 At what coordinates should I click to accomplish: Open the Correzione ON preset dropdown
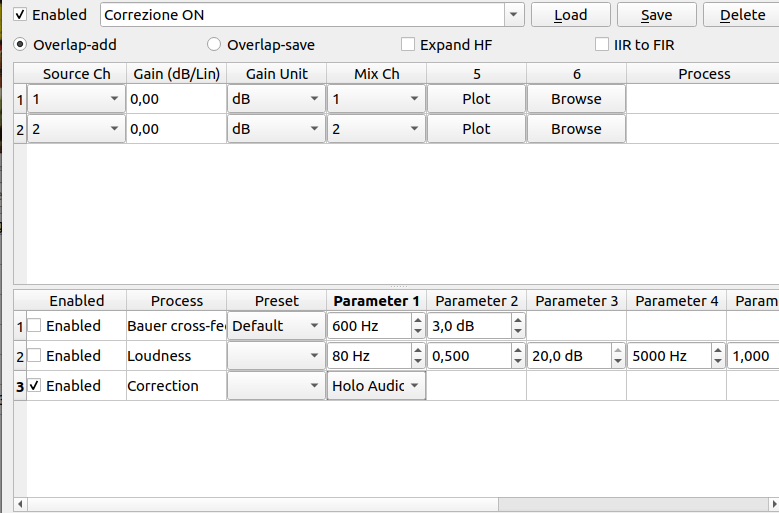(514, 15)
